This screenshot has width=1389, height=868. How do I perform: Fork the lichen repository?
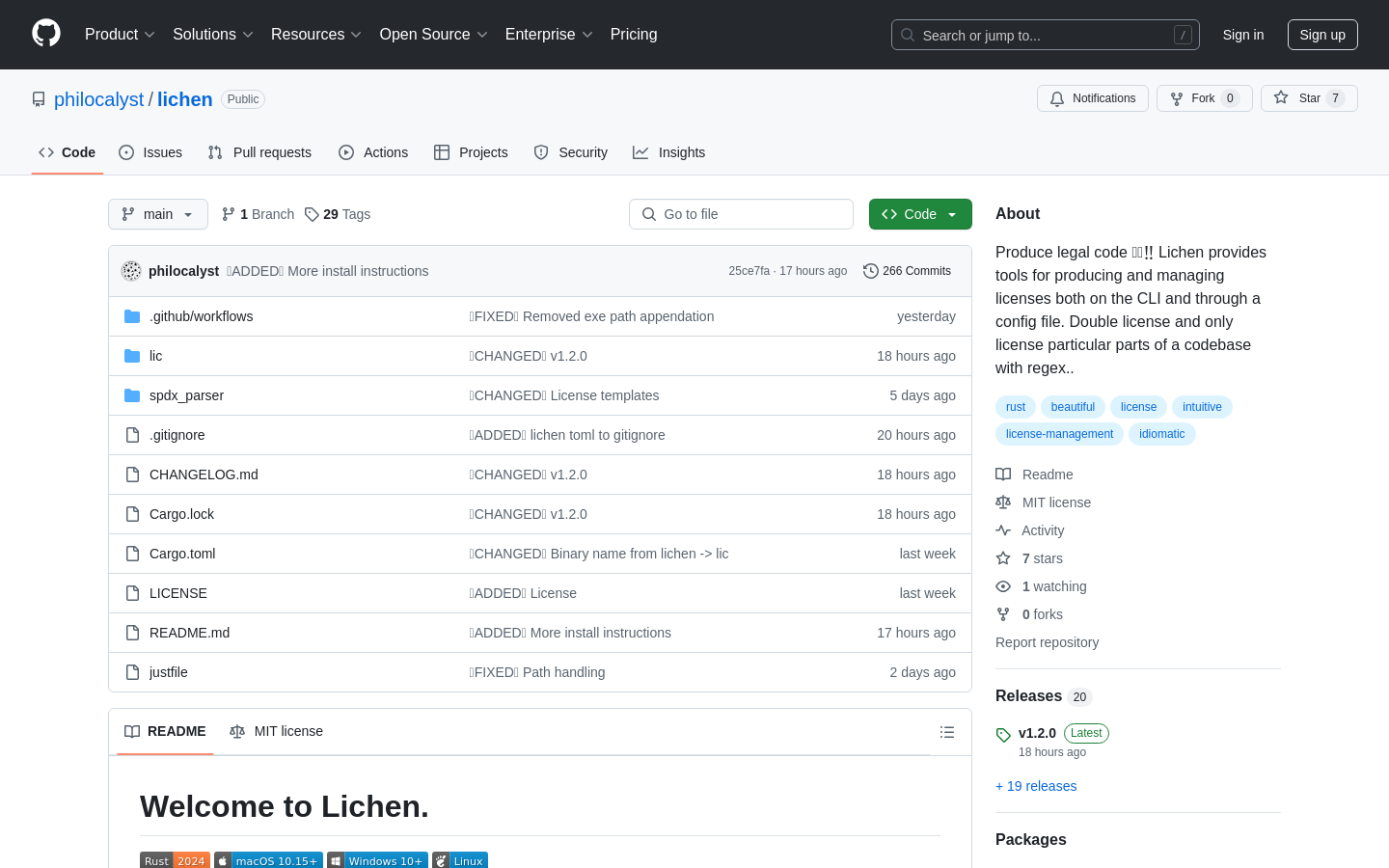1205,98
